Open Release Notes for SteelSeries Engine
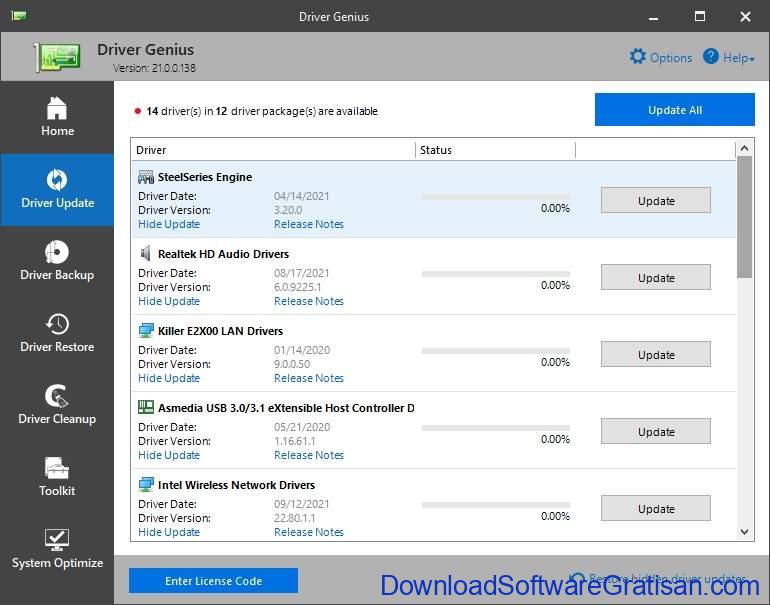This screenshot has width=770, height=605. (x=309, y=224)
